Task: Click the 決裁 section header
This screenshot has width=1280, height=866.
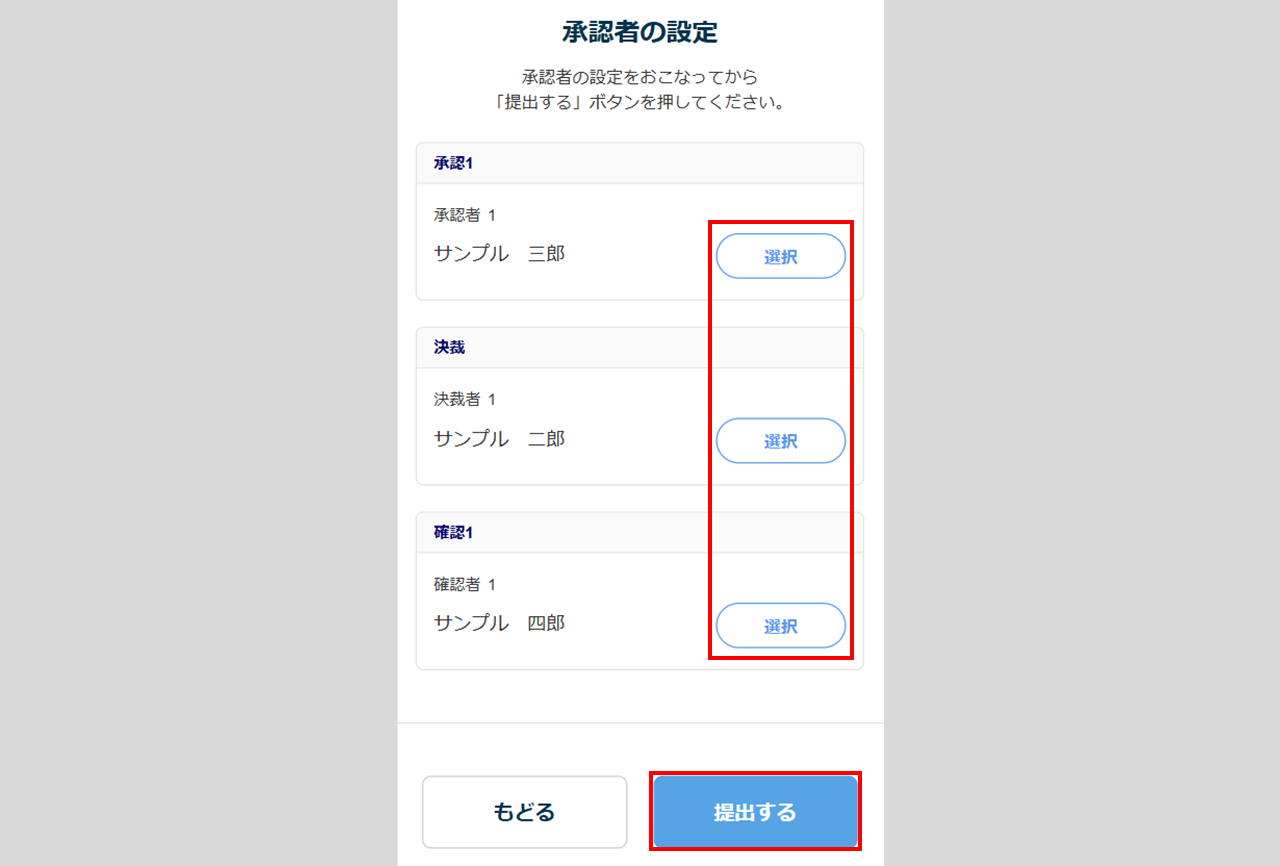Action: (449, 348)
